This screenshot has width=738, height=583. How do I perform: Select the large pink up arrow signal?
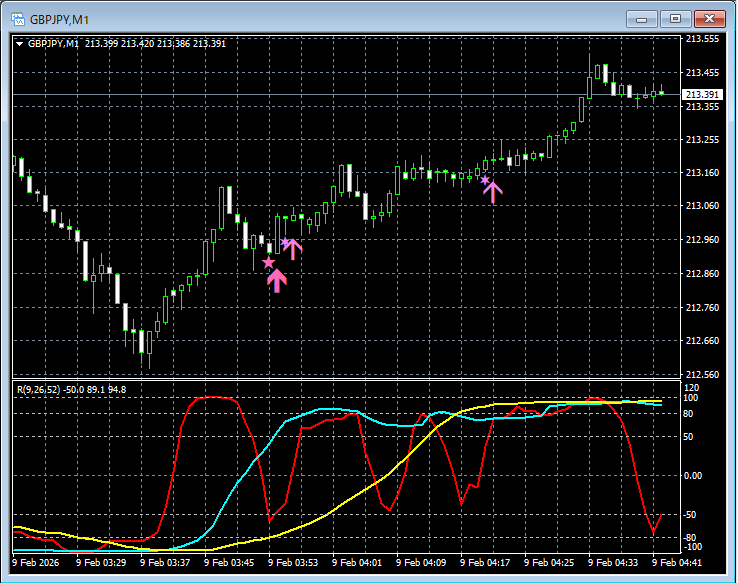pos(277,281)
